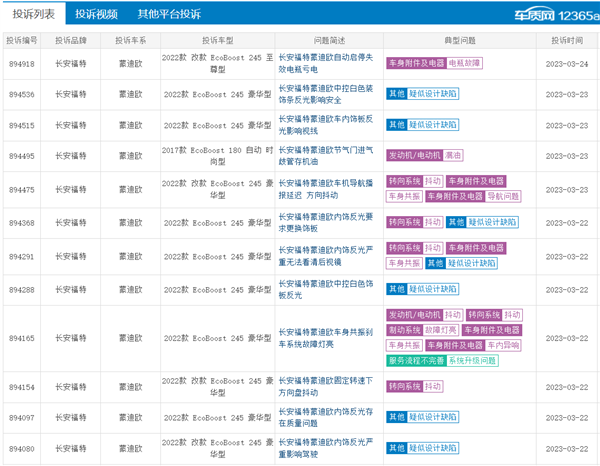
Task: Click the 其他 tag in row 894515
Action: [397, 125]
